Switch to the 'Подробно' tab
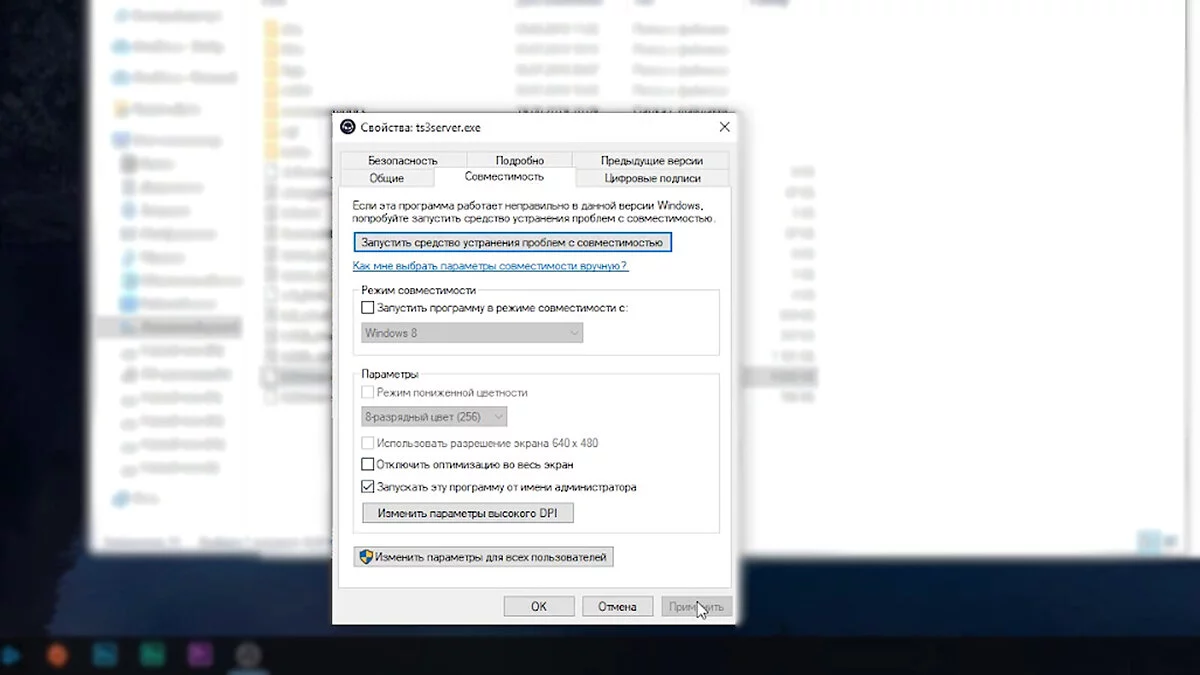Image resolution: width=1200 pixels, height=675 pixels. coord(519,160)
